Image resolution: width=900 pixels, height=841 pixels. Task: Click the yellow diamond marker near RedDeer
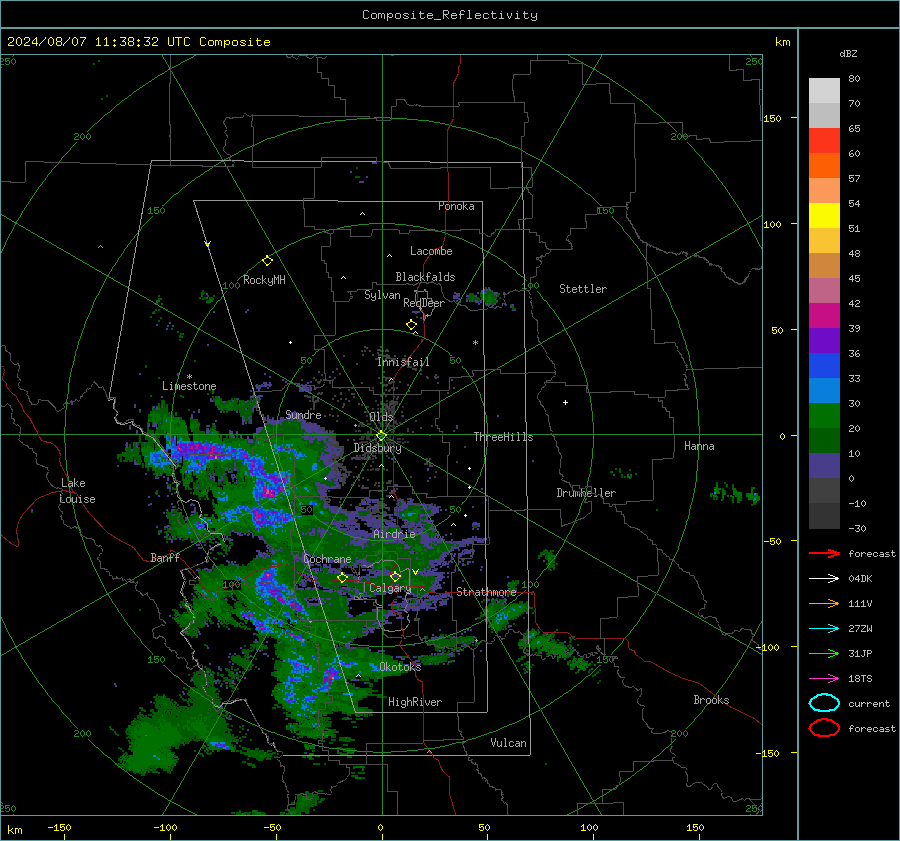(411, 325)
